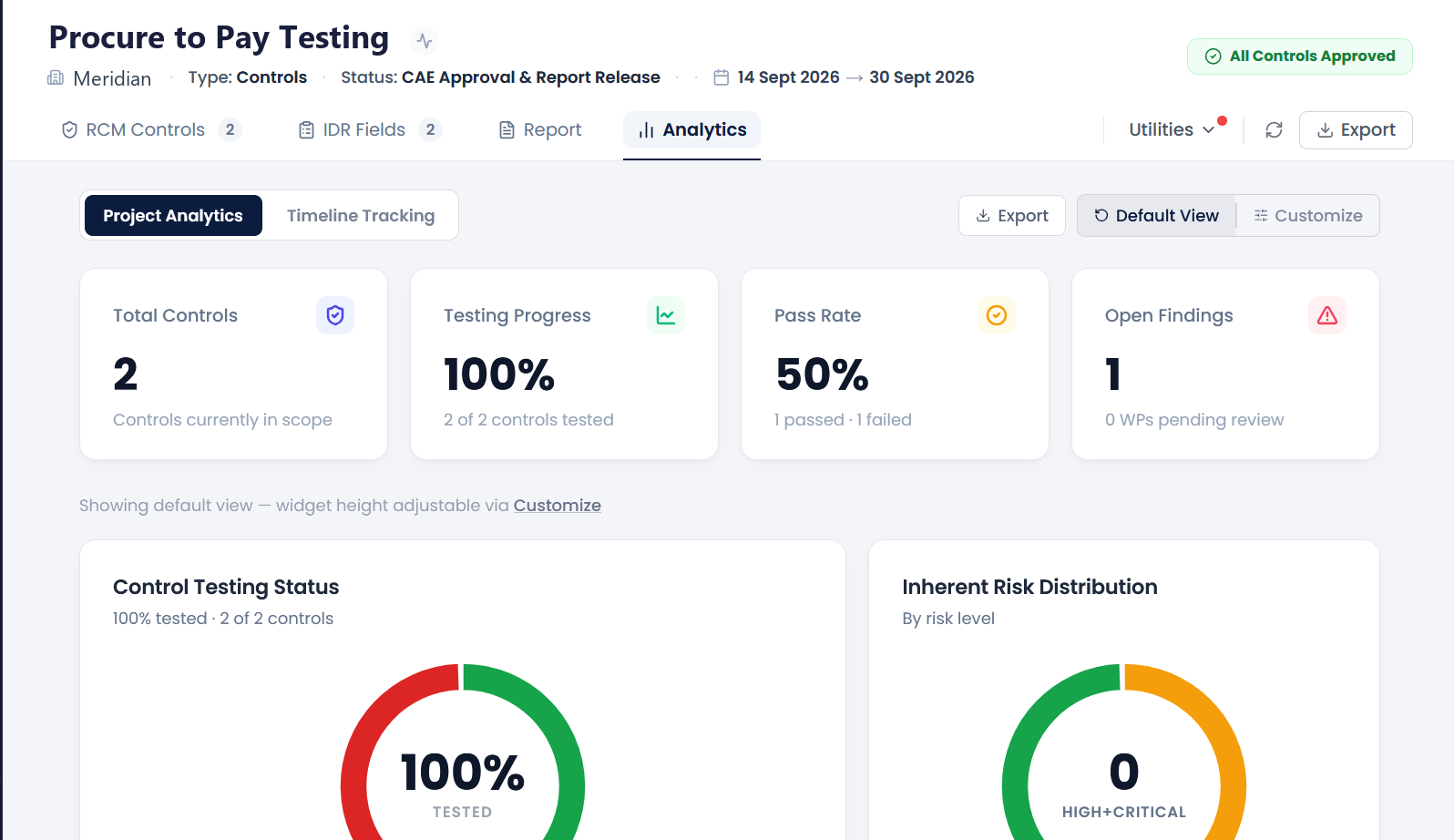Click the chart icon on Testing Progress card
The image size is (1454, 840).
coord(666,315)
